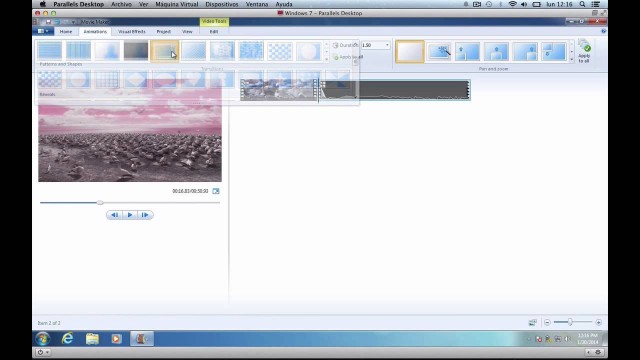Select the vertical bars transition thumbnail
640x360 pixels.
(78, 51)
